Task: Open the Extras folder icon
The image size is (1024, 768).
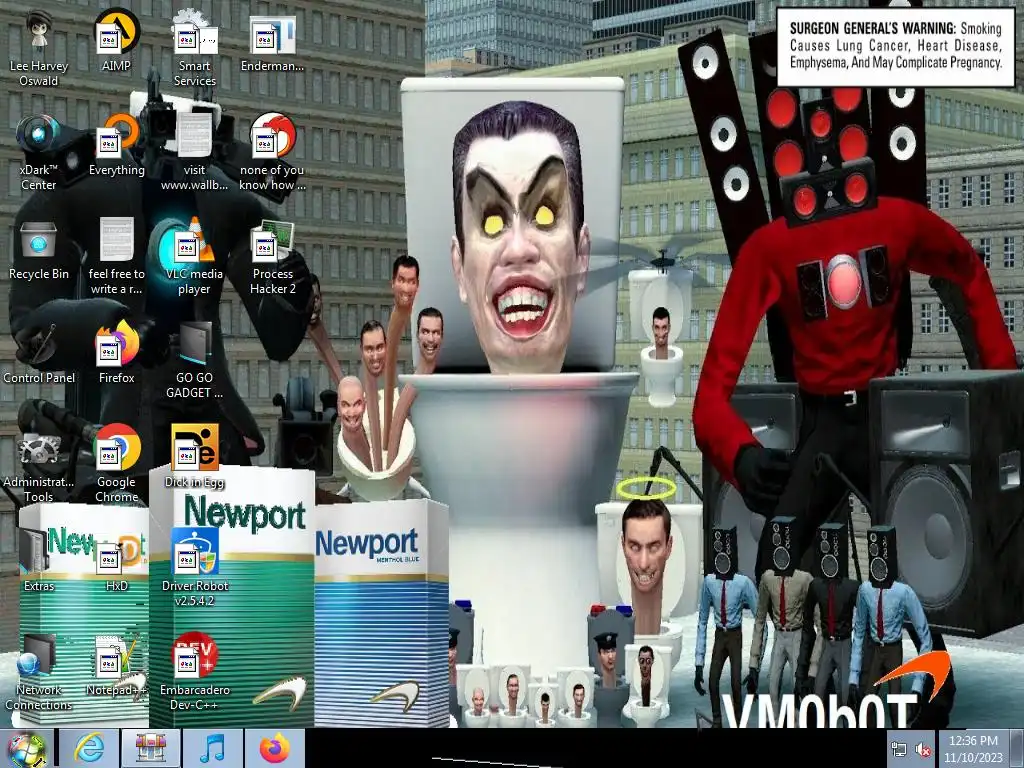Action: click(39, 560)
